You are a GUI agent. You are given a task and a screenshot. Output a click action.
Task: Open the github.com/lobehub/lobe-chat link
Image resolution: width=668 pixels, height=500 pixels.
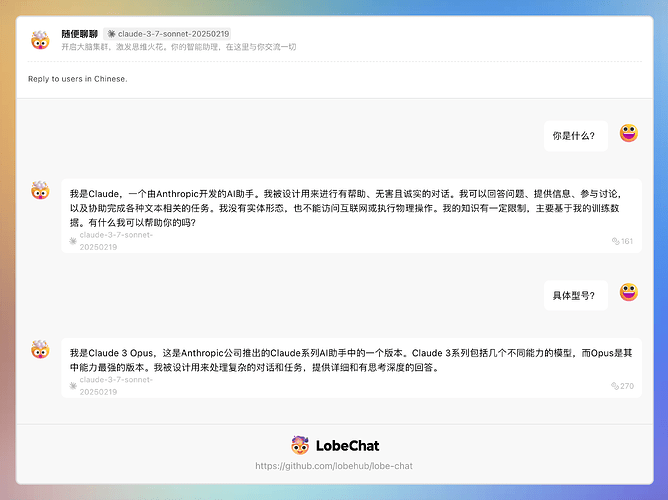tap(334, 466)
